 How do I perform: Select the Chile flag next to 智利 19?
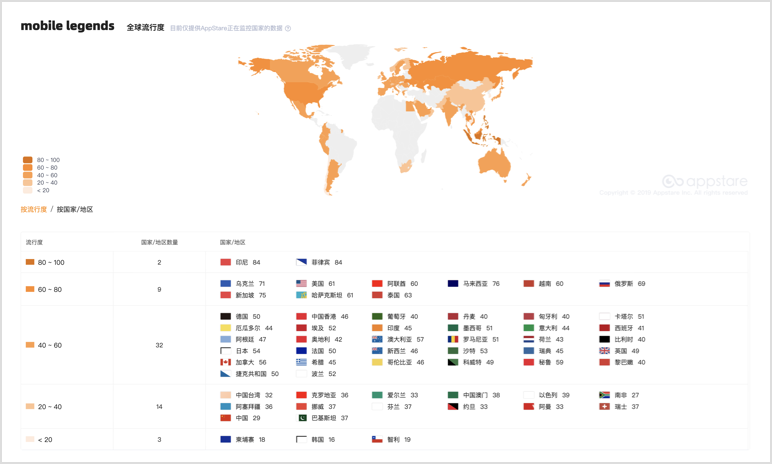[378, 440]
